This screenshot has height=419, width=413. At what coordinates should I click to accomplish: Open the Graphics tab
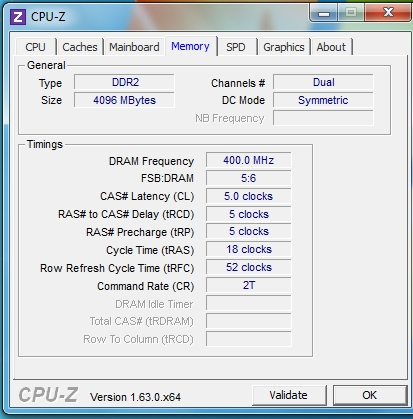coord(284,47)
